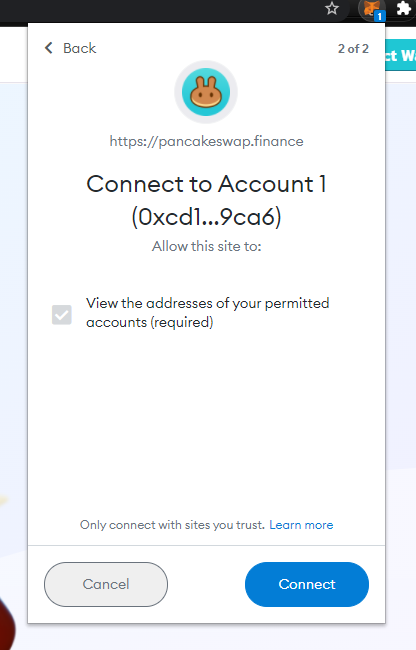
Task: Click the bookmark star icon
Action: [x=332, y=8]
